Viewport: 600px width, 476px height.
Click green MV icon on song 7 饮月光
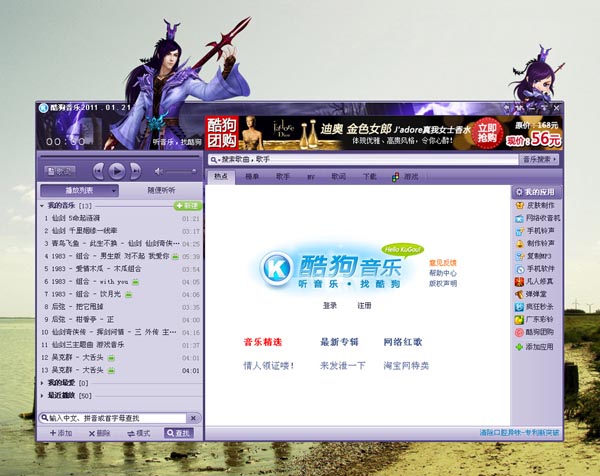(x=129, y=295)
